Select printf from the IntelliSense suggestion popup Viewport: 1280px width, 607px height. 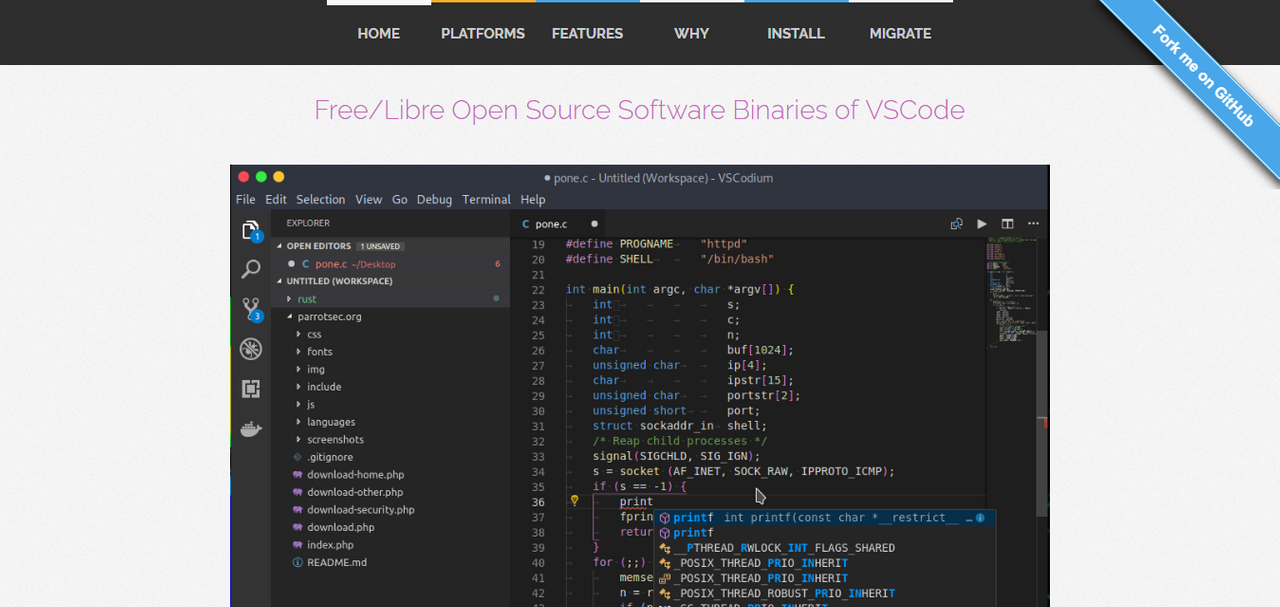693,518
